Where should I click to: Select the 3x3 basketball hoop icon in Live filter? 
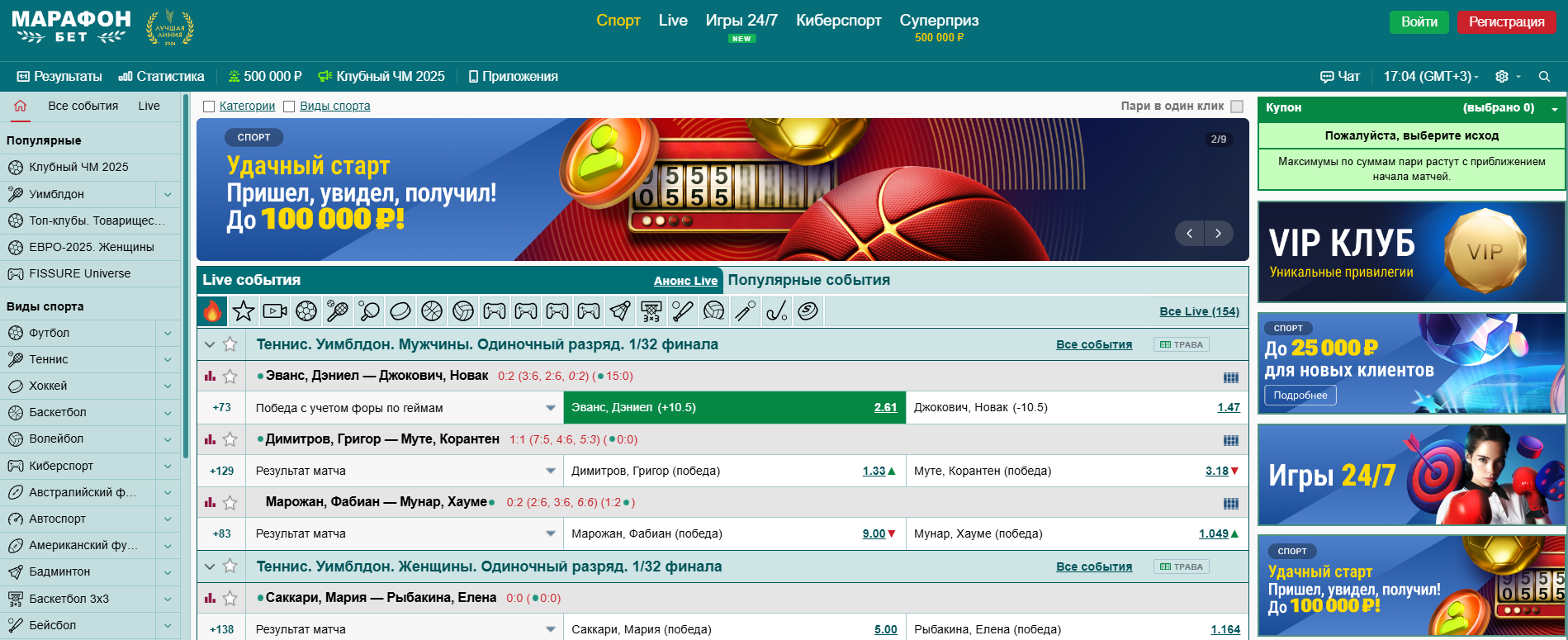(651, 311)
